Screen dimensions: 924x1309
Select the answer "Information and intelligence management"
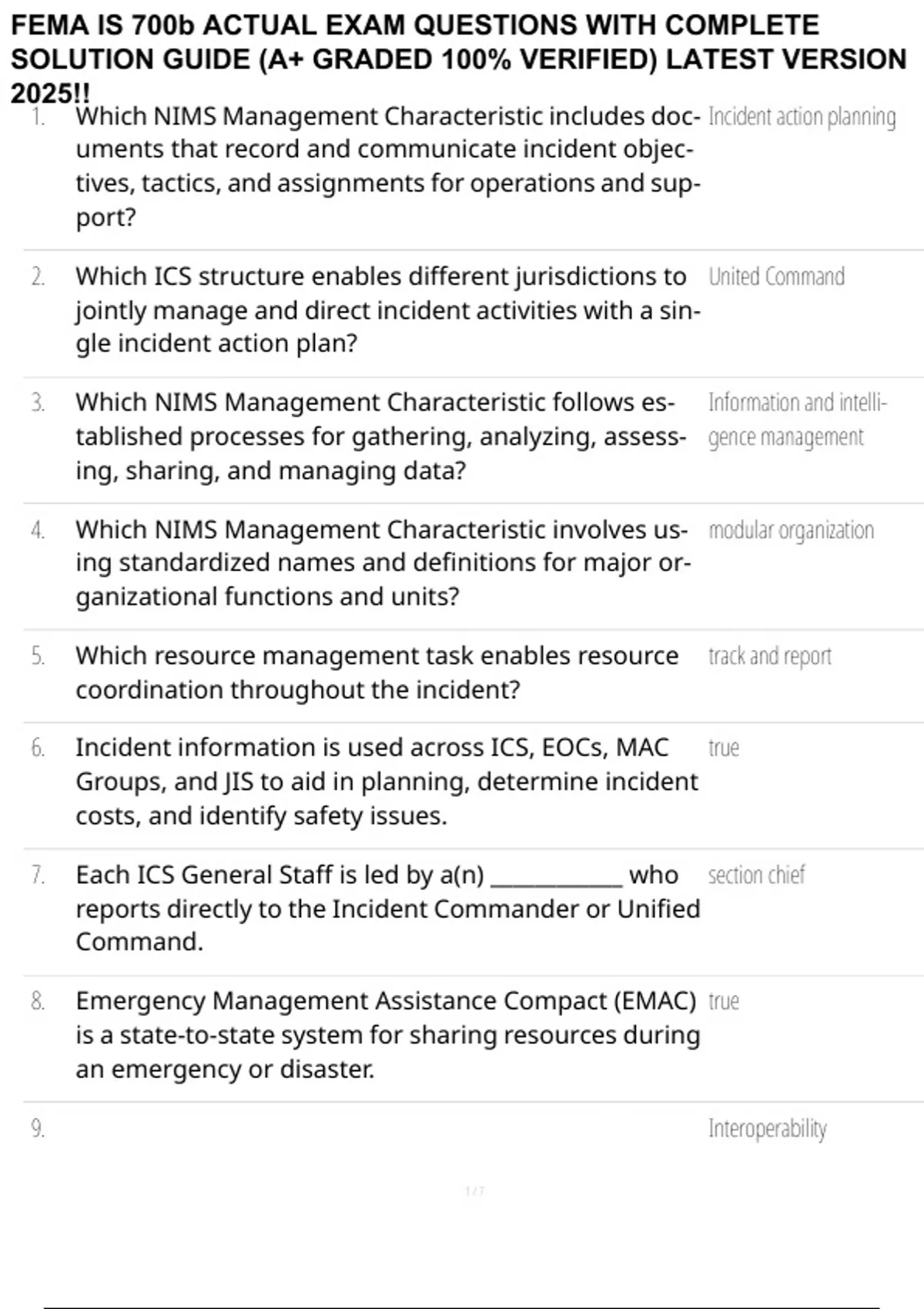click(796, 420)
